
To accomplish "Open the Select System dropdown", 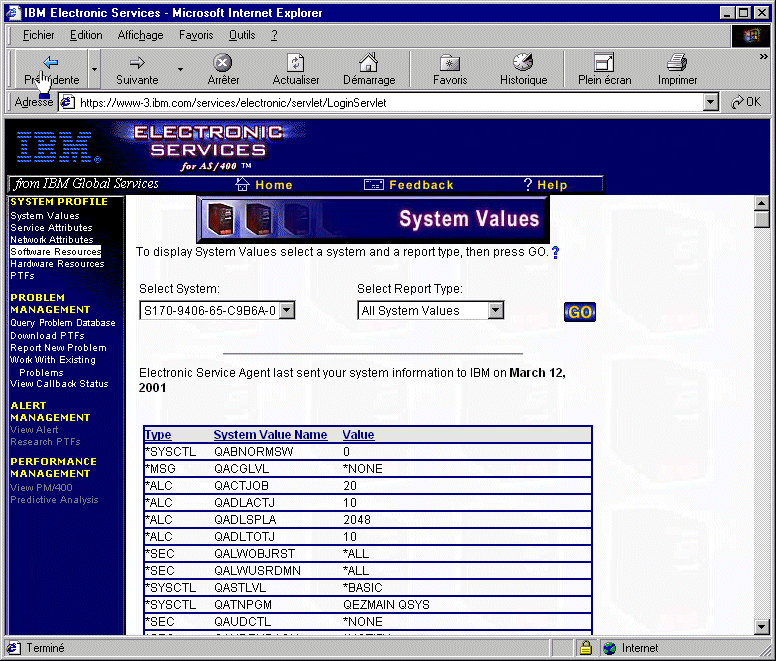I will [x=287, y=311].
